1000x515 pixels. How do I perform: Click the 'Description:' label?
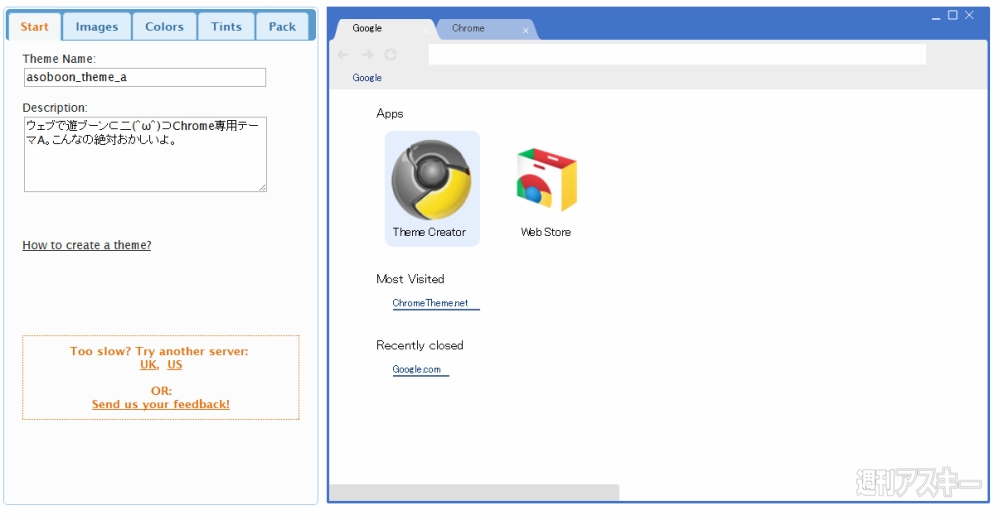(55, 108)
